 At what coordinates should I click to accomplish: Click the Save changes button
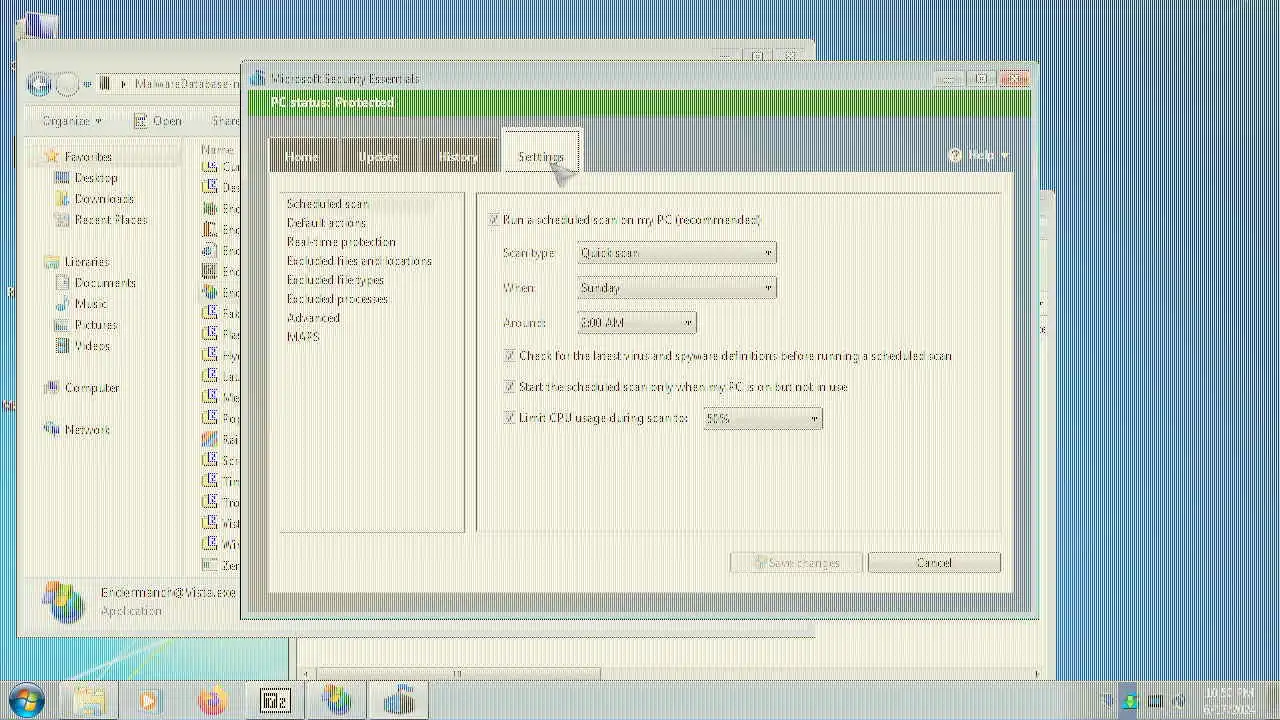(797, 563)
